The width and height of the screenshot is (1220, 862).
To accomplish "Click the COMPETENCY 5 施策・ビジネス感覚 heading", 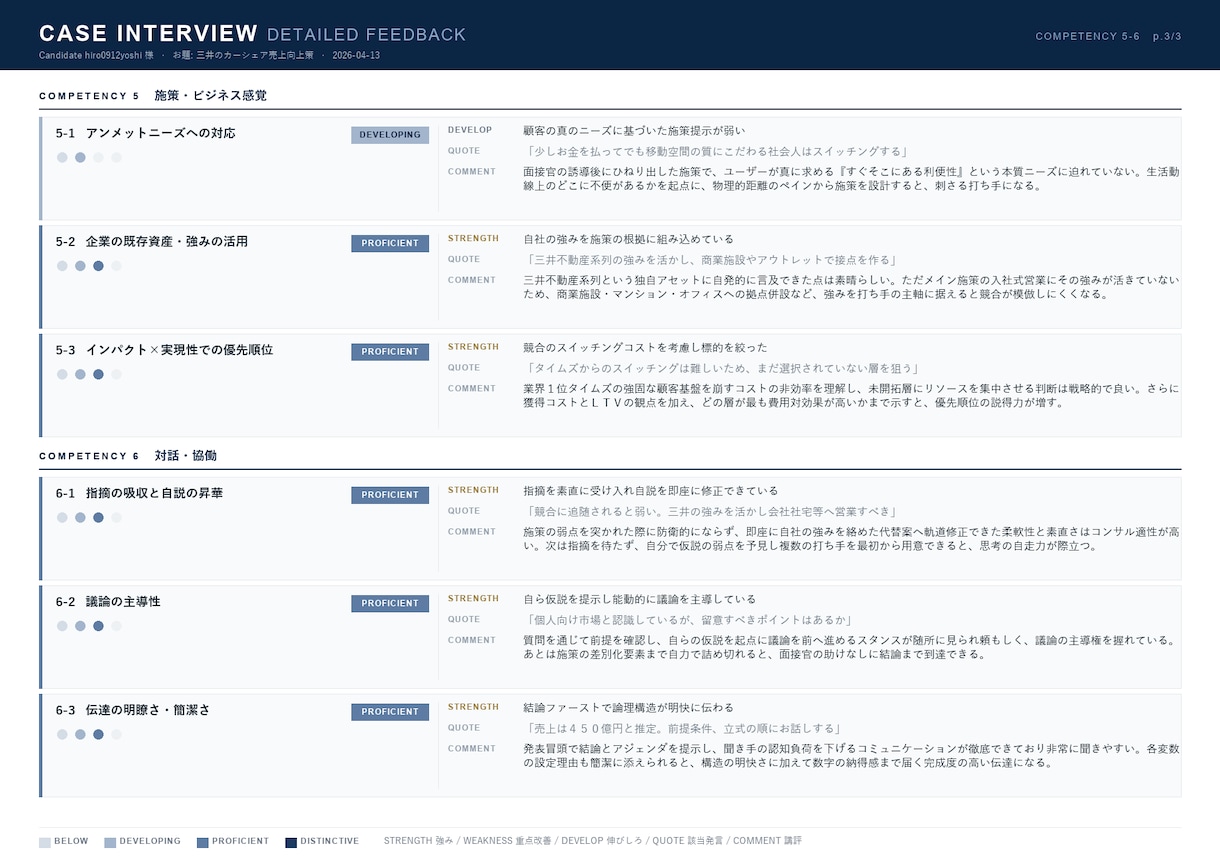I will (x=153, y=96).
